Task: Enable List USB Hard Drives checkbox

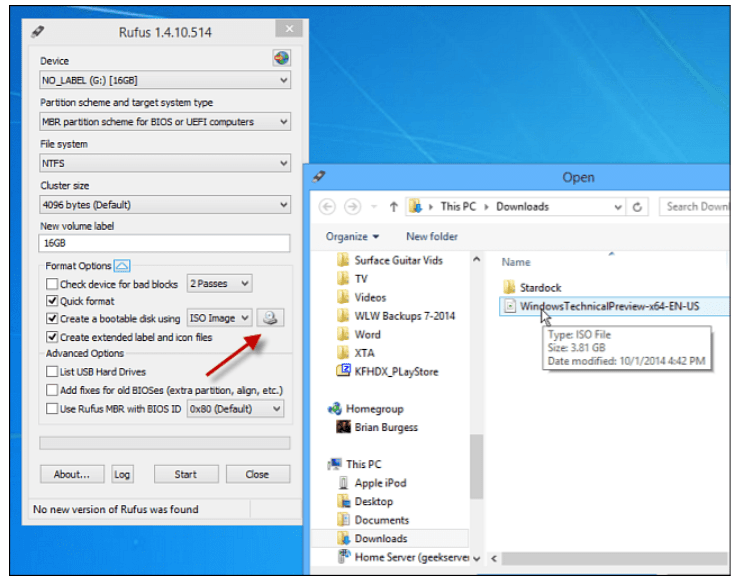Action: click(x=52, y=372)
